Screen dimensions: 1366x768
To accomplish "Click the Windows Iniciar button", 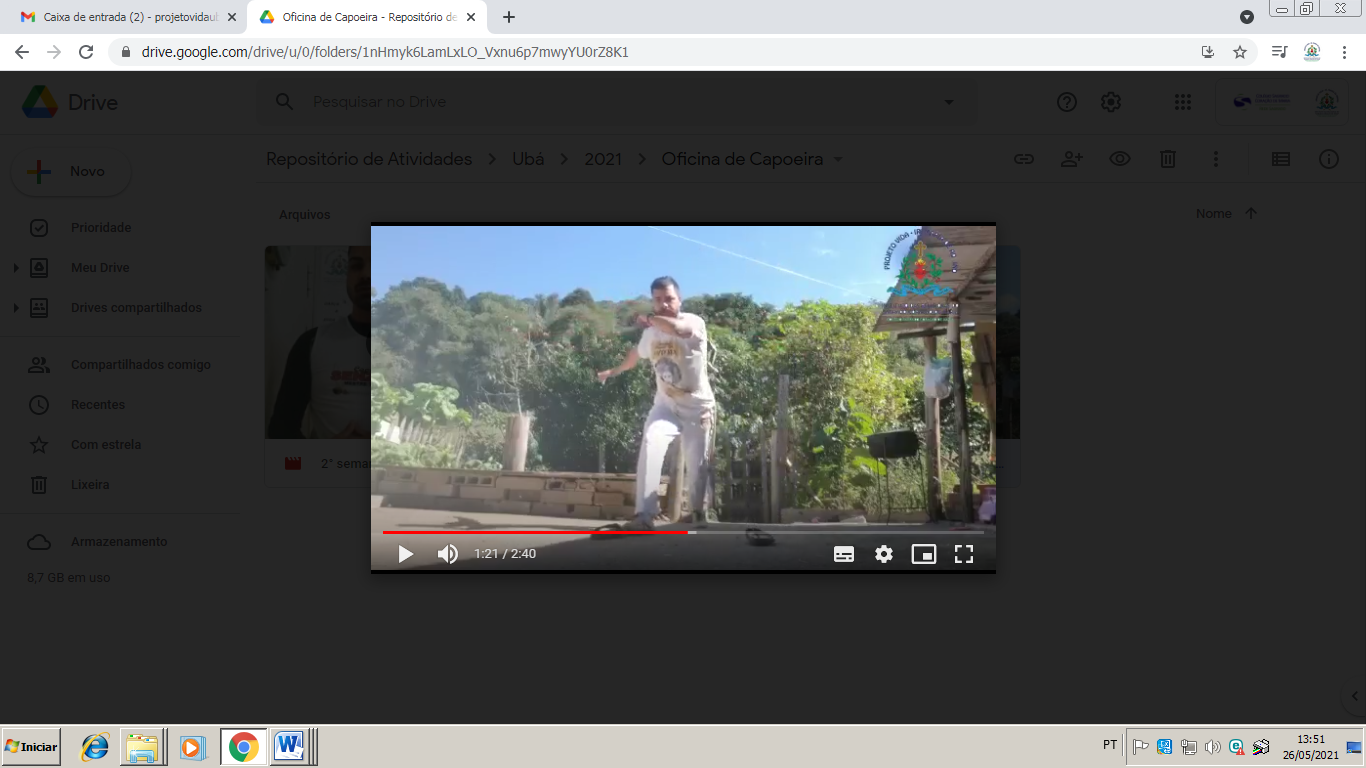I will (31, 747).
